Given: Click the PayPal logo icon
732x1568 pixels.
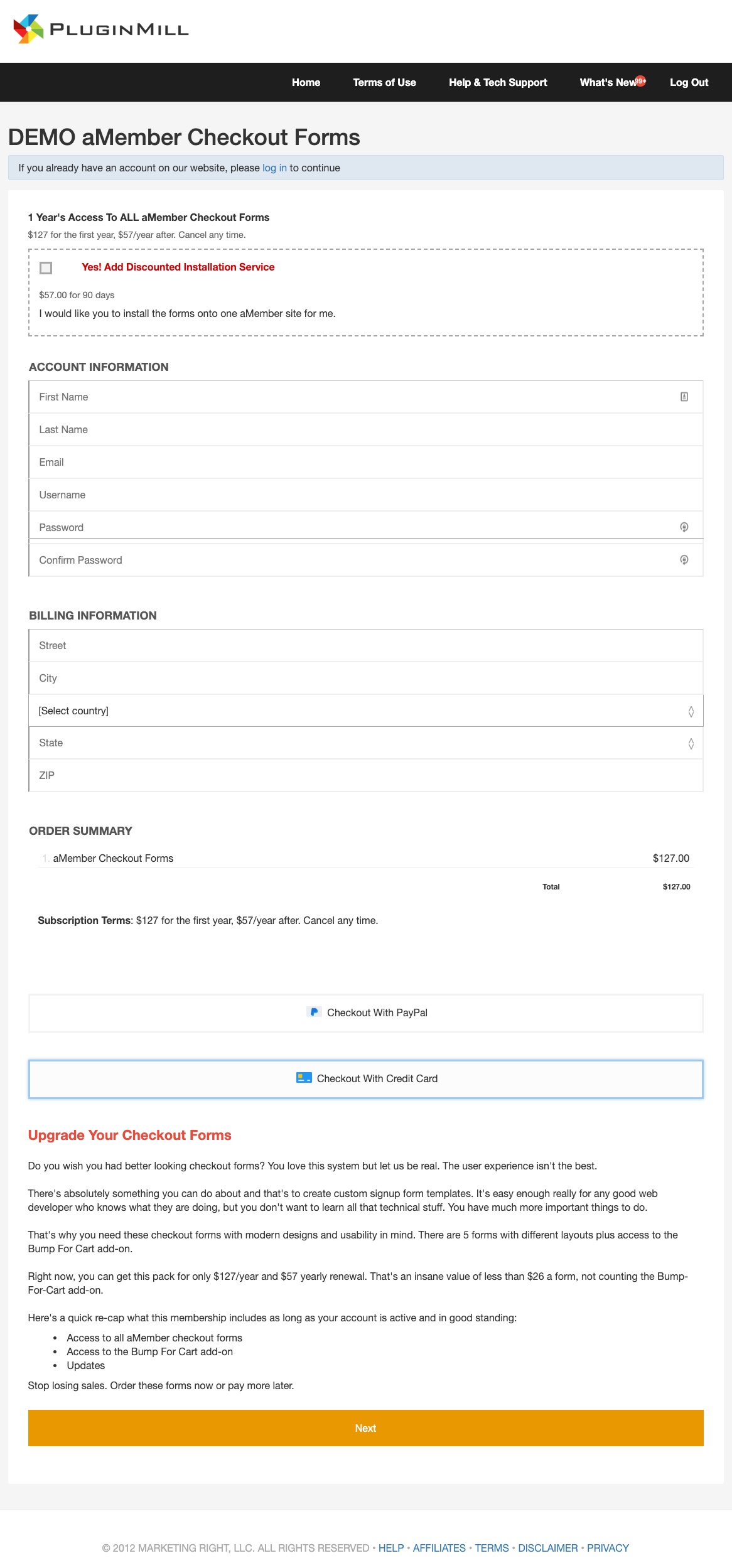Looking at the screenshot, I should [314, 1012].
